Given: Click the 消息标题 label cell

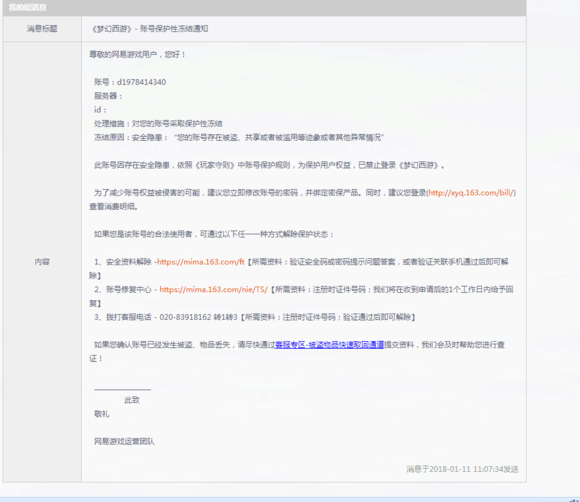Looking at the screenshot, I should (42, 28).
